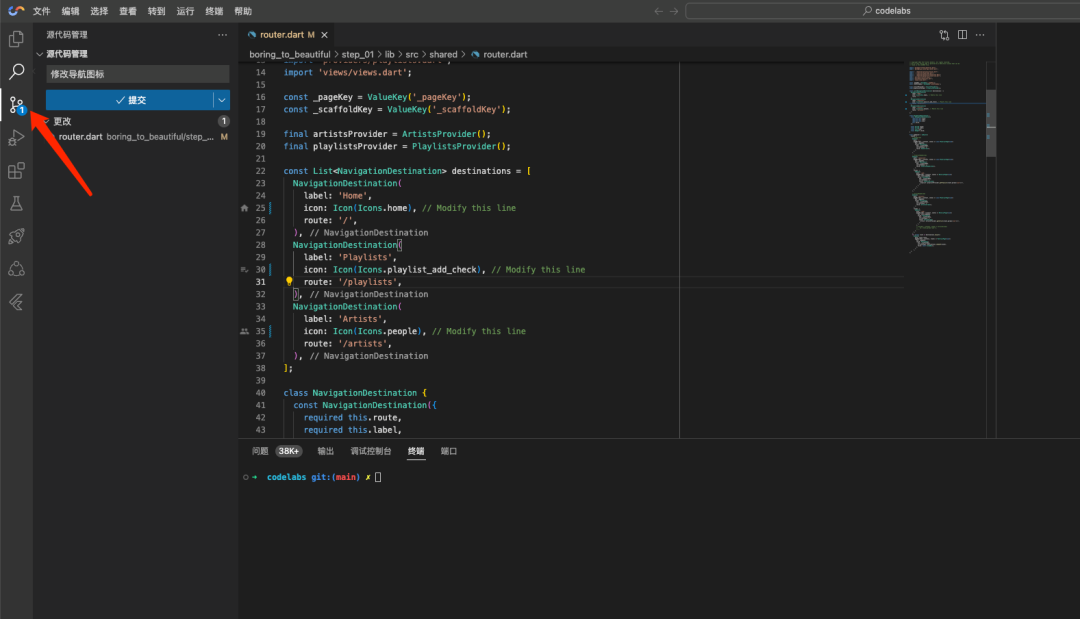Click the Dart file icon in the breadcrumb
This screenshot has width=1080, height=619.
pyautogui.click(x=475, y=54)
